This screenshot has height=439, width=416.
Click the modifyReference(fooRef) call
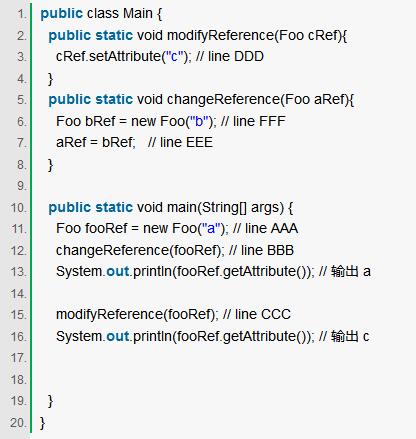pyautogui.click(x=137, y=314)
